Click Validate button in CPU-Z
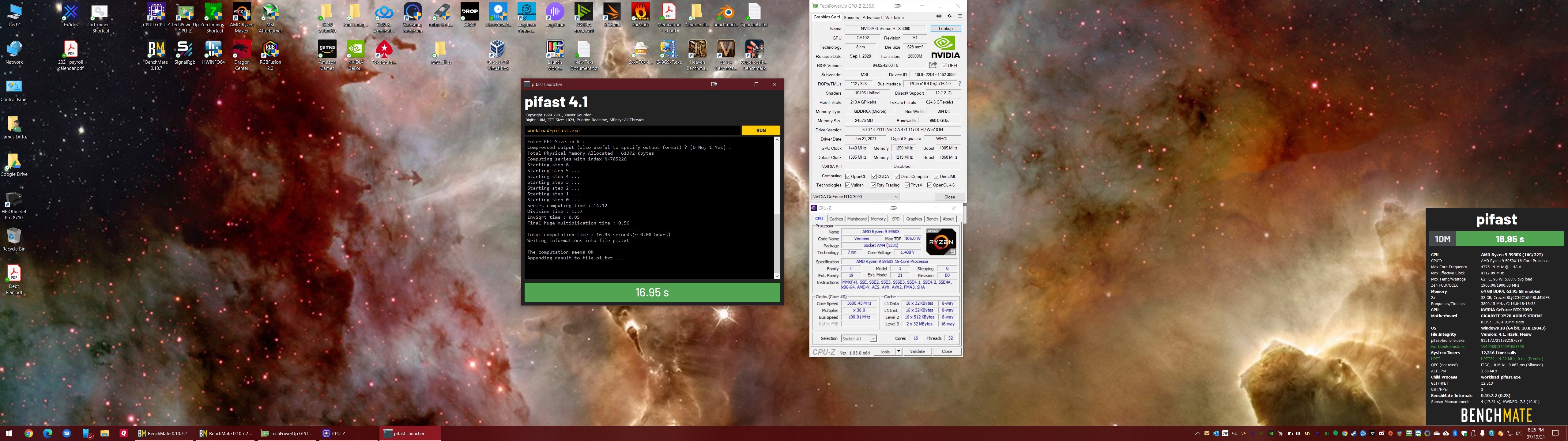Image resolution: width=1568 pixels, height=441 pixels. pyautogui.click(x=917, y=352)
